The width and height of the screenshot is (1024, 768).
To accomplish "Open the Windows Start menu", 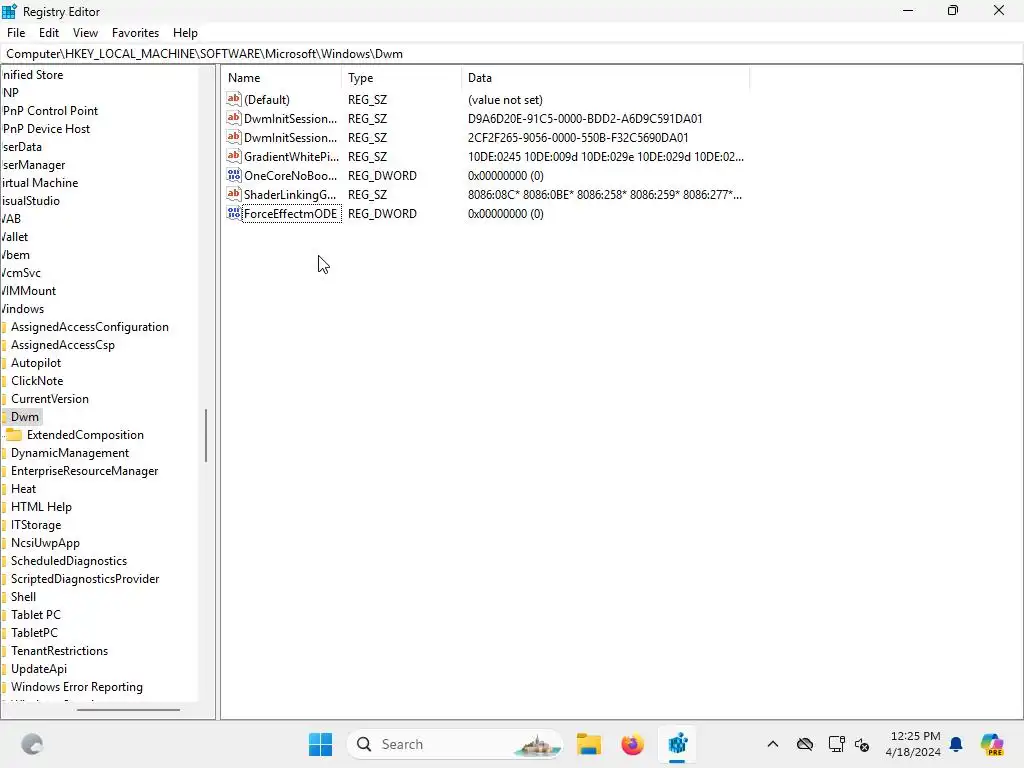I will pos(320,744).
